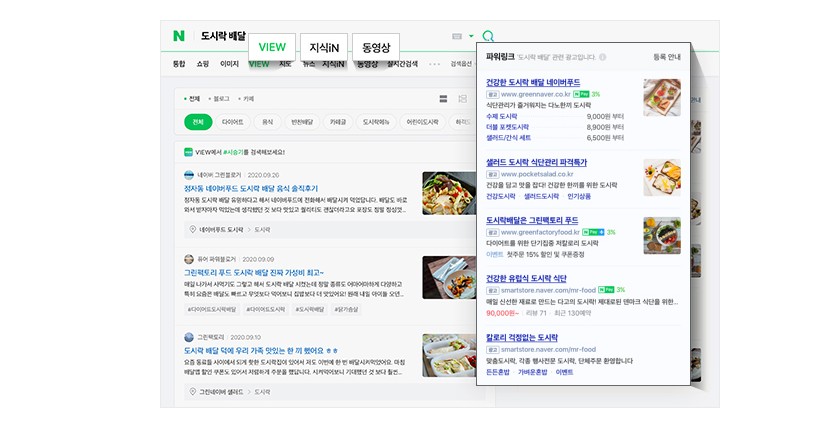Open ad title 칼로리 걱정없는 도시락
This screenshot has height=424, width=827.
[522, 338]
